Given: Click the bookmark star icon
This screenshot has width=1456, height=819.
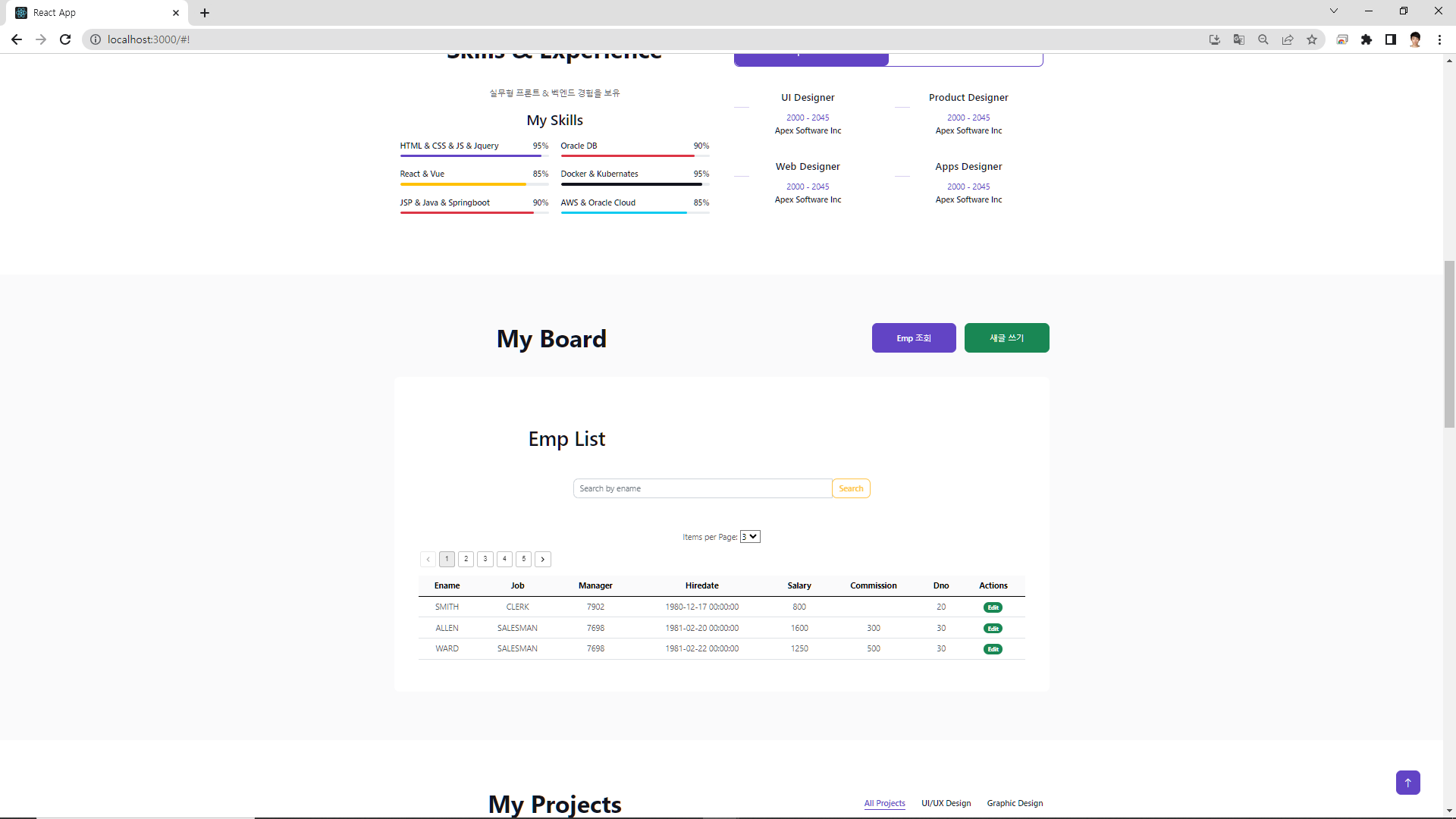Looking at the screenshot, I should pyautogui.click(x=1312, y=39).
